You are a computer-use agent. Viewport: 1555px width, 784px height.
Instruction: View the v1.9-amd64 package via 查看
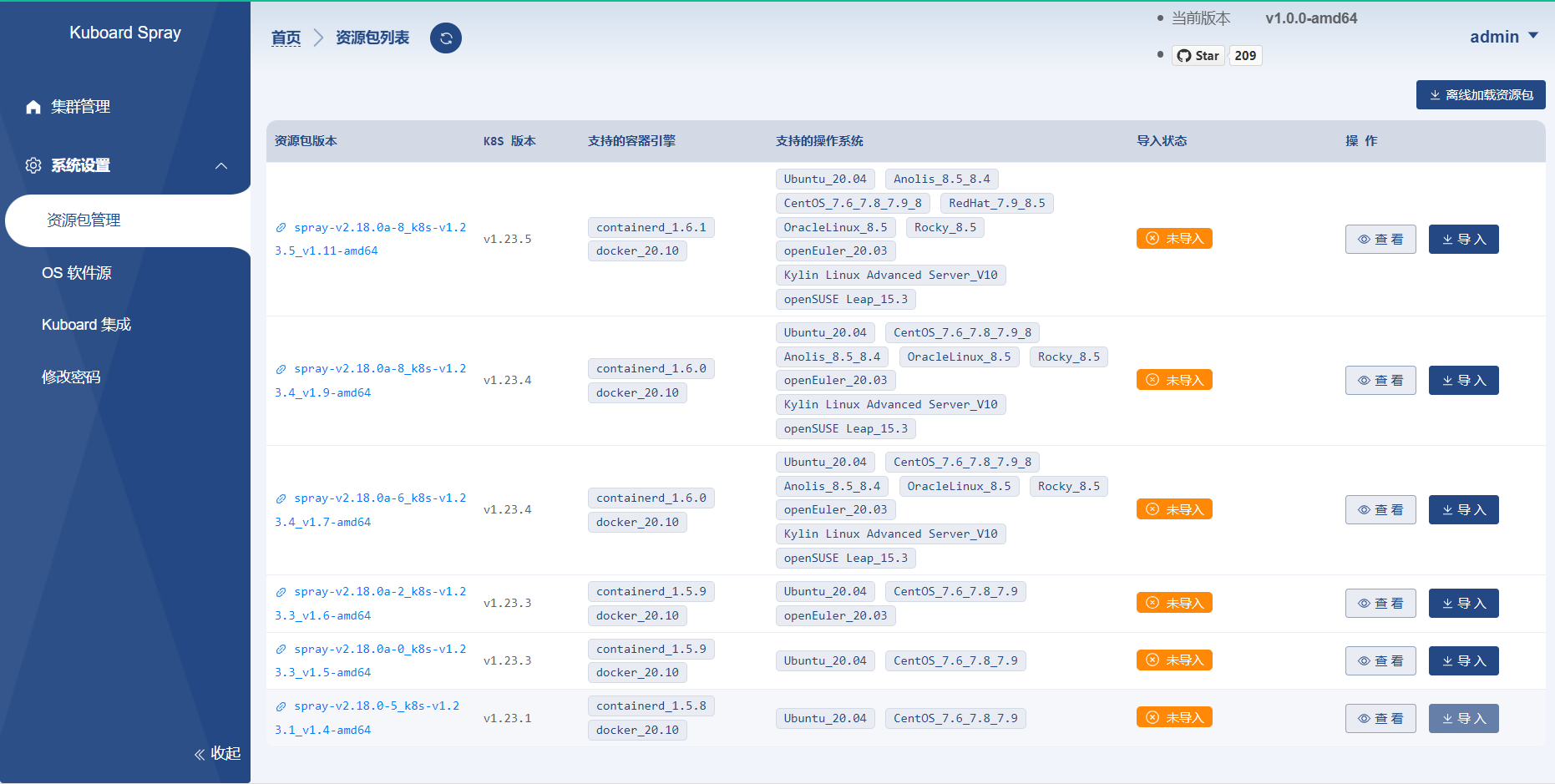(1380, 381)
